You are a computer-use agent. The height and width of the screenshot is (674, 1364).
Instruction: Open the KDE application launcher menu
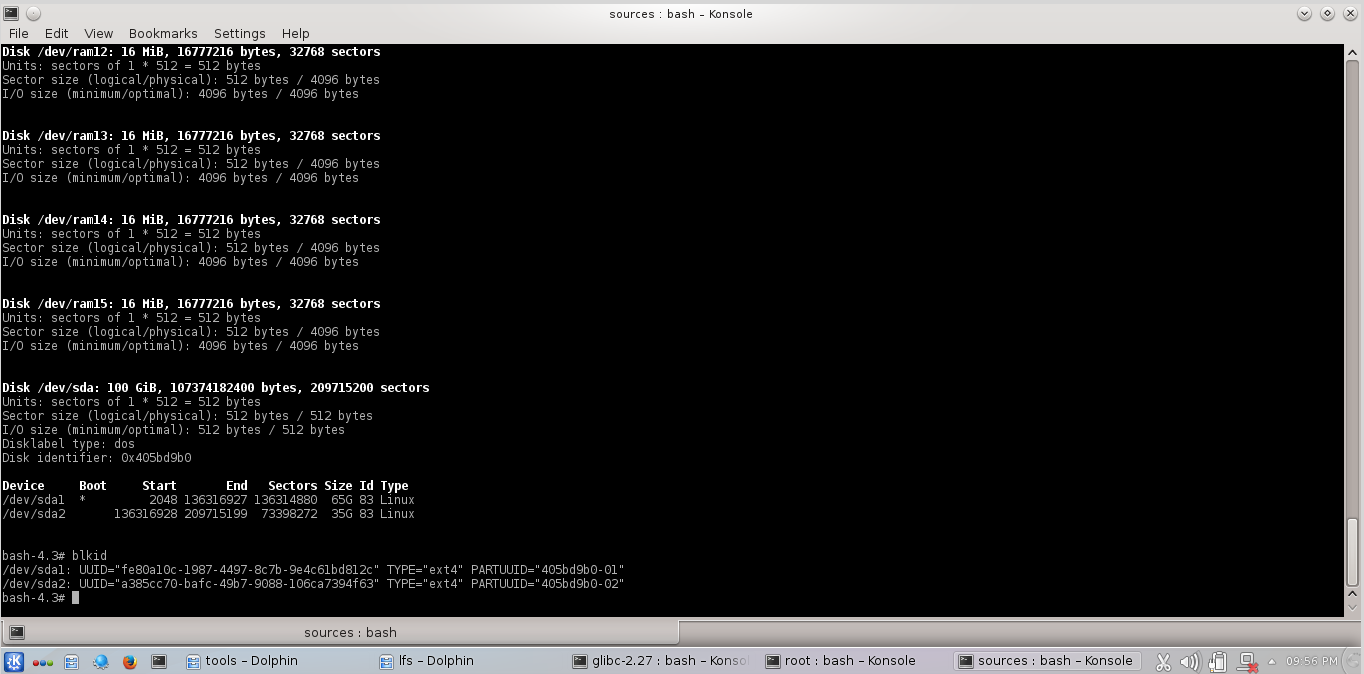[x=15, y=661]
